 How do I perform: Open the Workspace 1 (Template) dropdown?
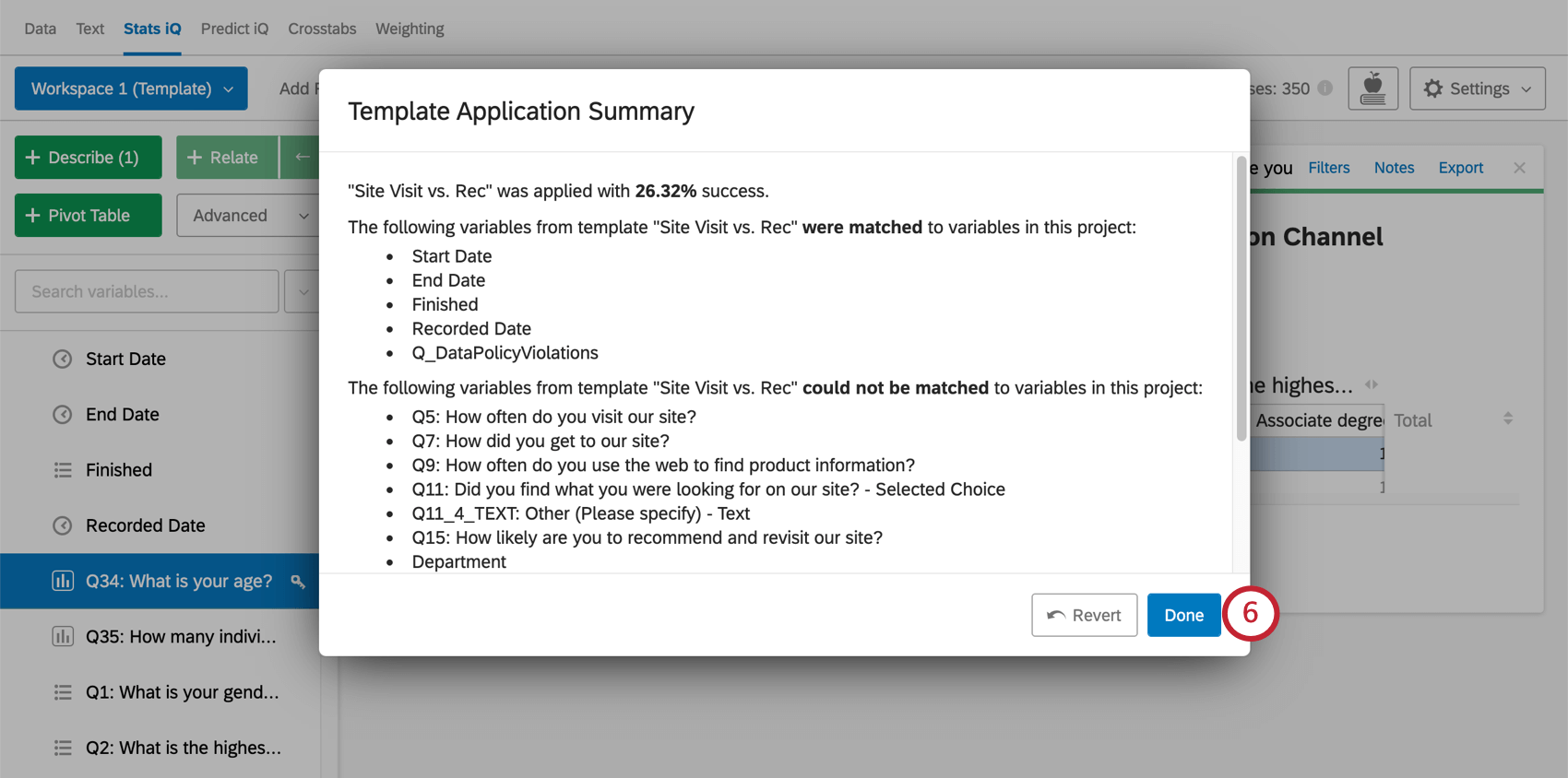[x=131, y=88]
